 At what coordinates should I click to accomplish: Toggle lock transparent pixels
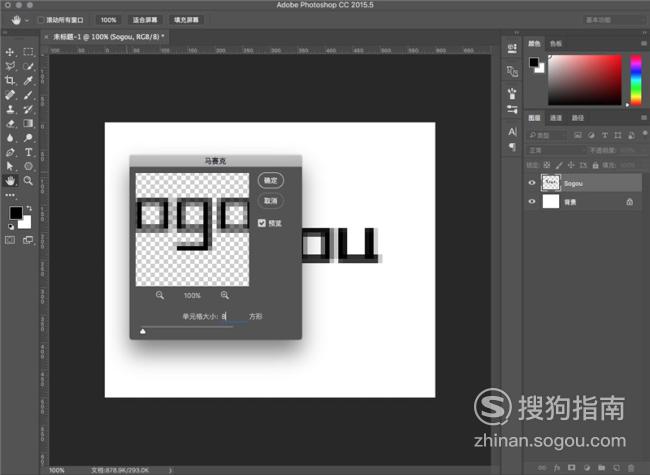tap(547, 165)
